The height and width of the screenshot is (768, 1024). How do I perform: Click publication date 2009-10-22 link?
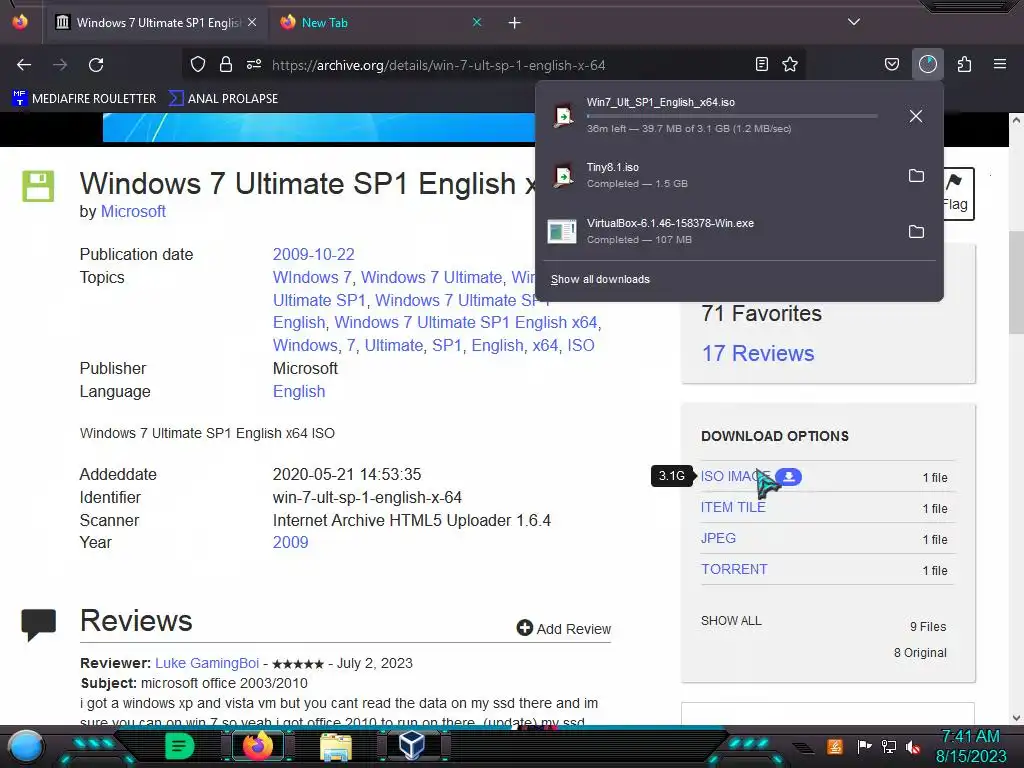tap(313, 254)
